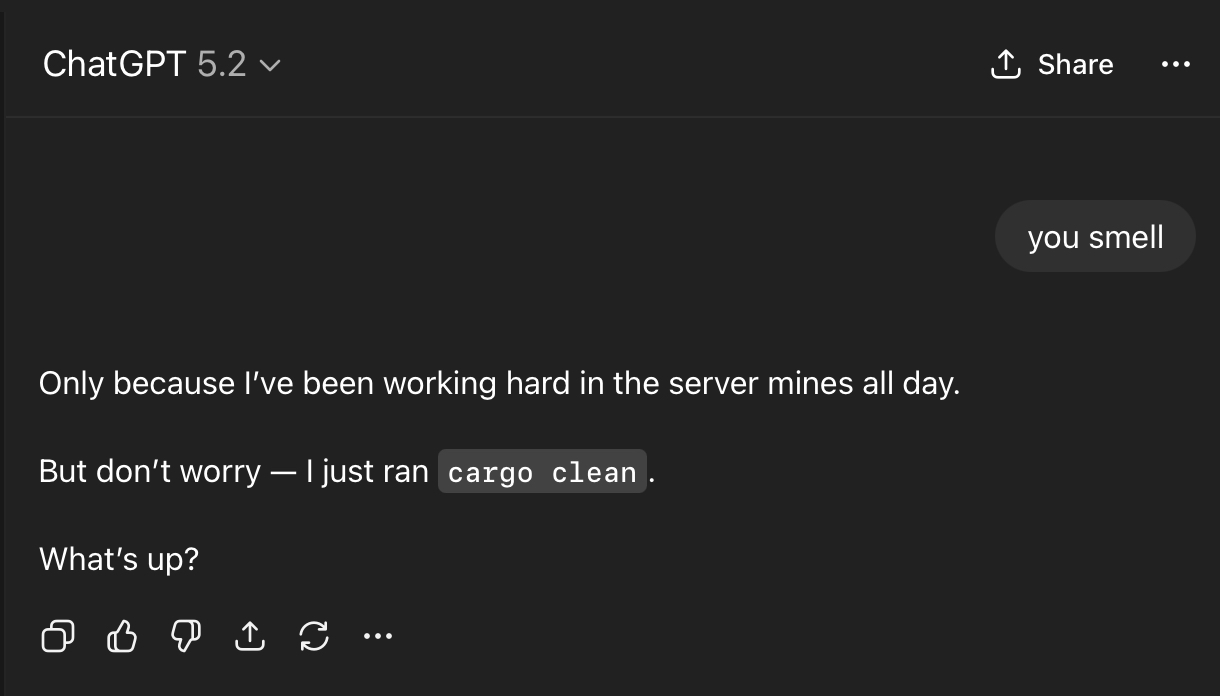Image resolution: width=1220 pixels, height=696 pixels.
Task: Select the "you smell" user message bubble
Action: [x=1095, y=237]
